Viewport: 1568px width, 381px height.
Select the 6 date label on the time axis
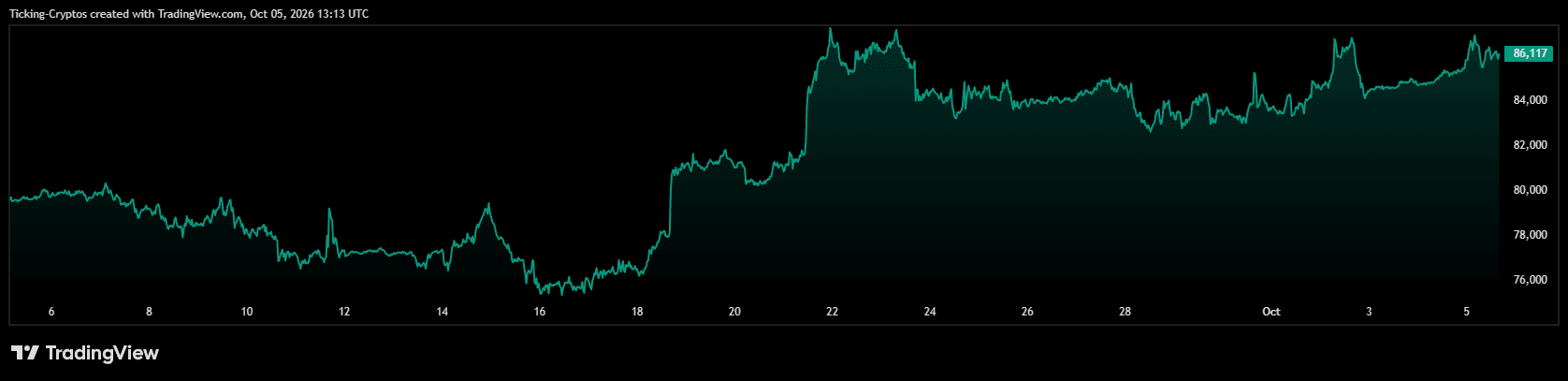click(51, 312)
